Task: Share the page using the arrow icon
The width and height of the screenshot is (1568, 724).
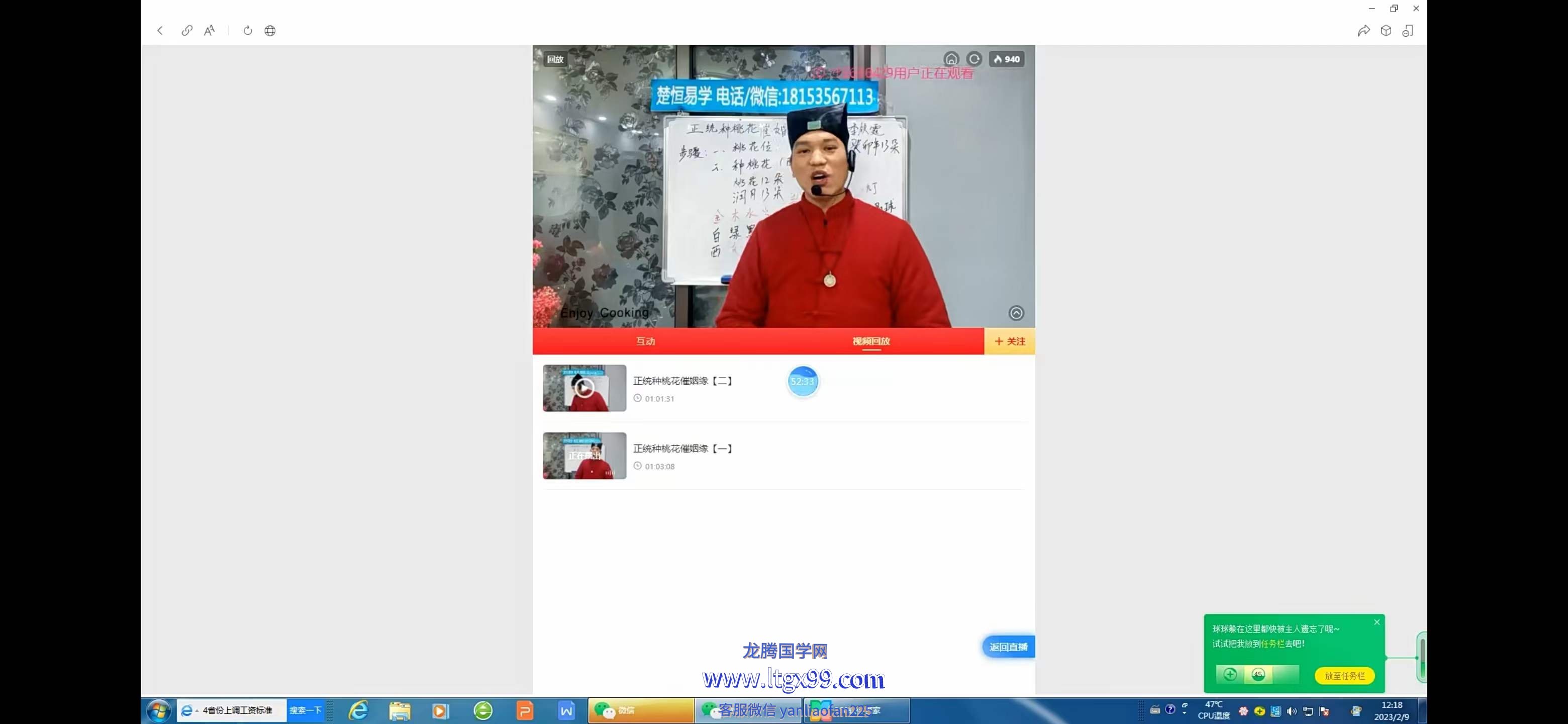Action: 1363,31
